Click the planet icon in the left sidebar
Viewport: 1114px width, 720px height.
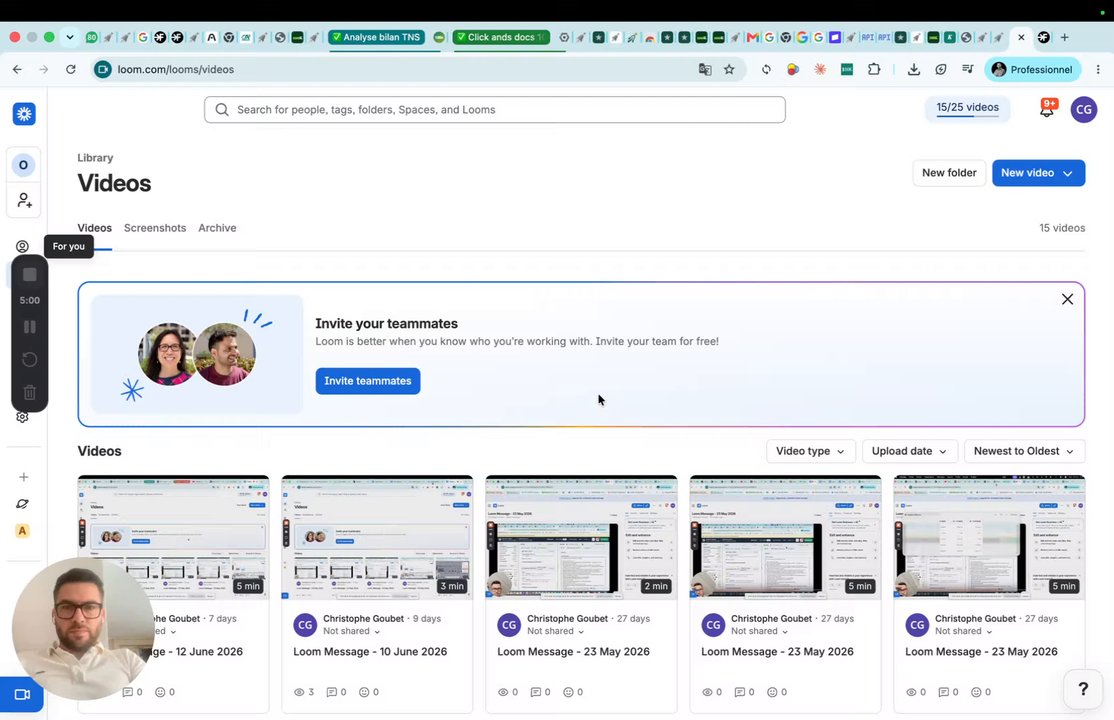pos(23,504)
